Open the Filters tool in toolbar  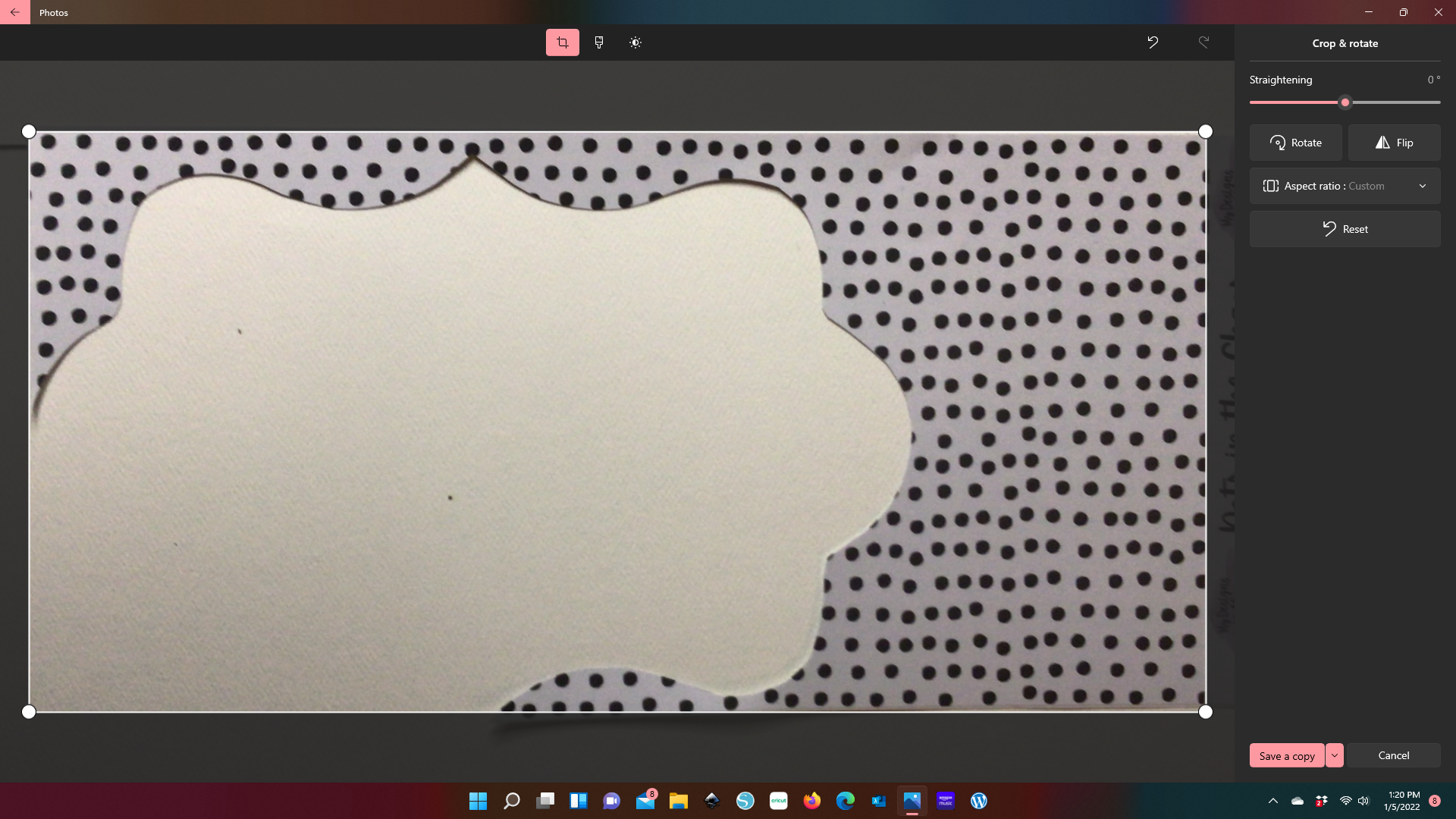599,42
